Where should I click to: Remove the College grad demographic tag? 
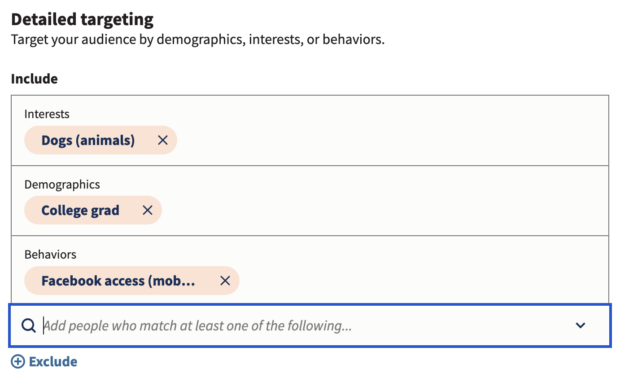pos(147,210)
